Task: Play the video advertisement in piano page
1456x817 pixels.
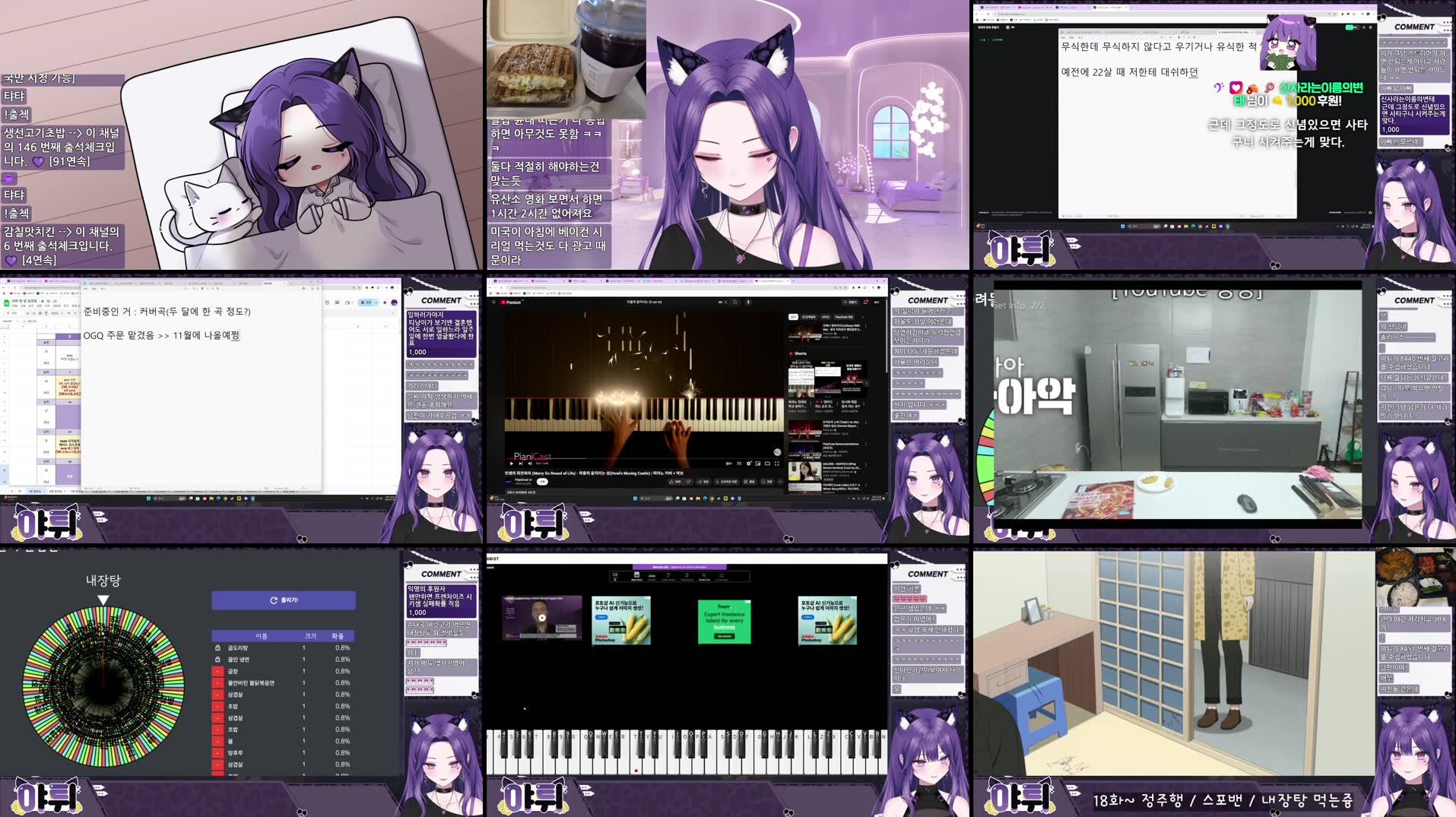Action: [x=542, y=617]
